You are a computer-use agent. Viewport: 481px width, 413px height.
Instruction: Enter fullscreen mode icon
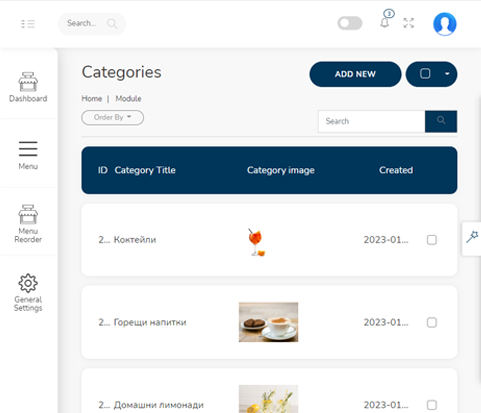click(x=409, y=23)
